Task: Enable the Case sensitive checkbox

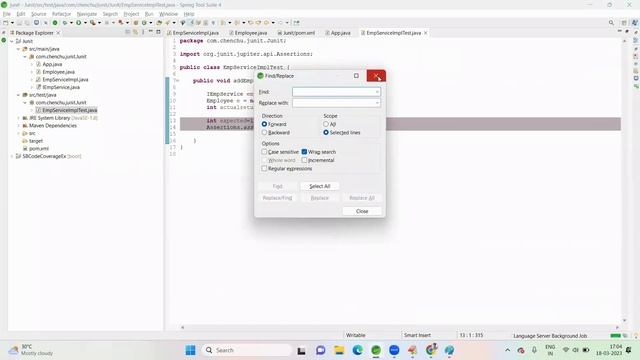Action: point(264,152)
